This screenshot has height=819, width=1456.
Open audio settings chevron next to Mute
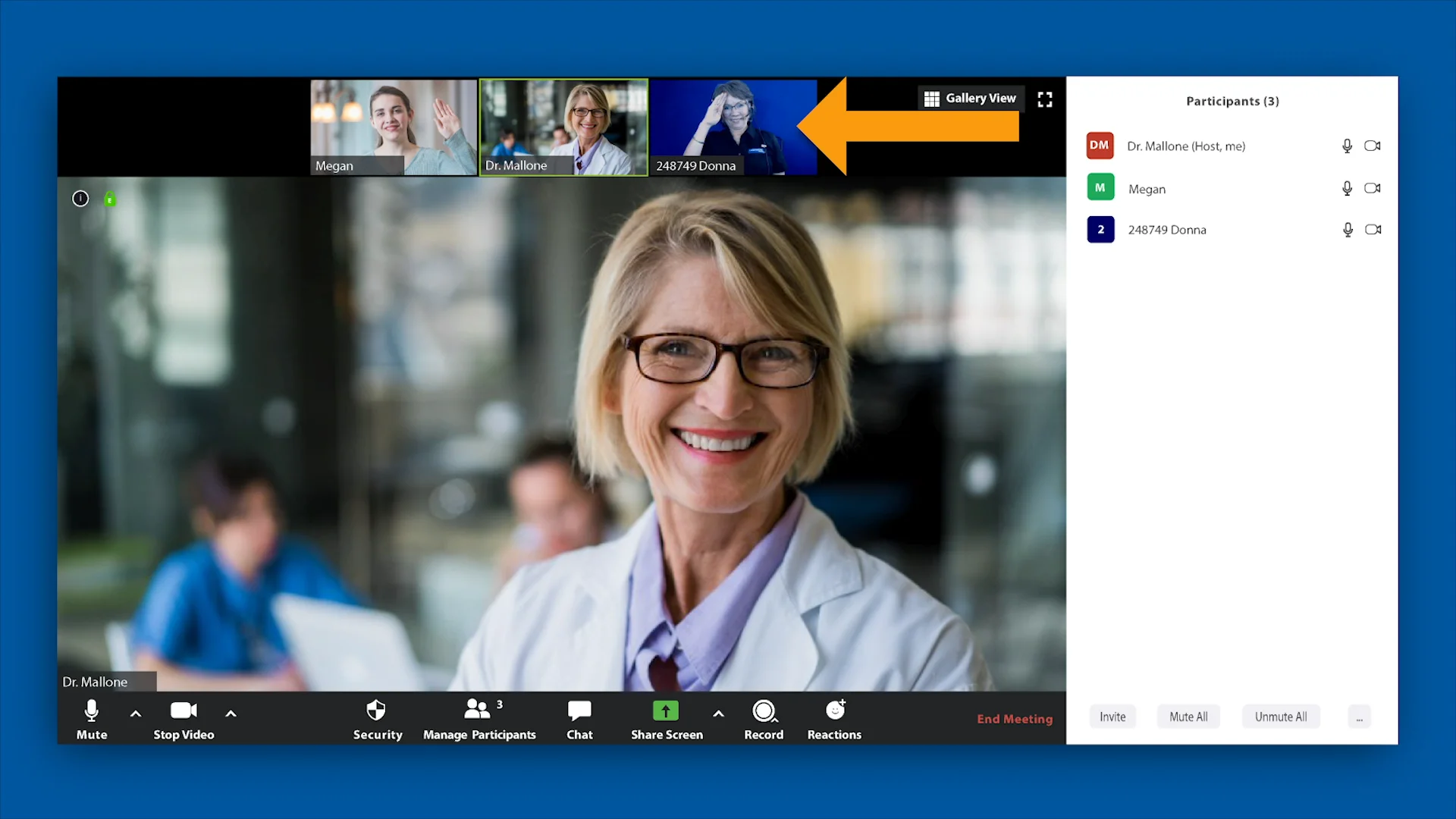click(135, 714)
